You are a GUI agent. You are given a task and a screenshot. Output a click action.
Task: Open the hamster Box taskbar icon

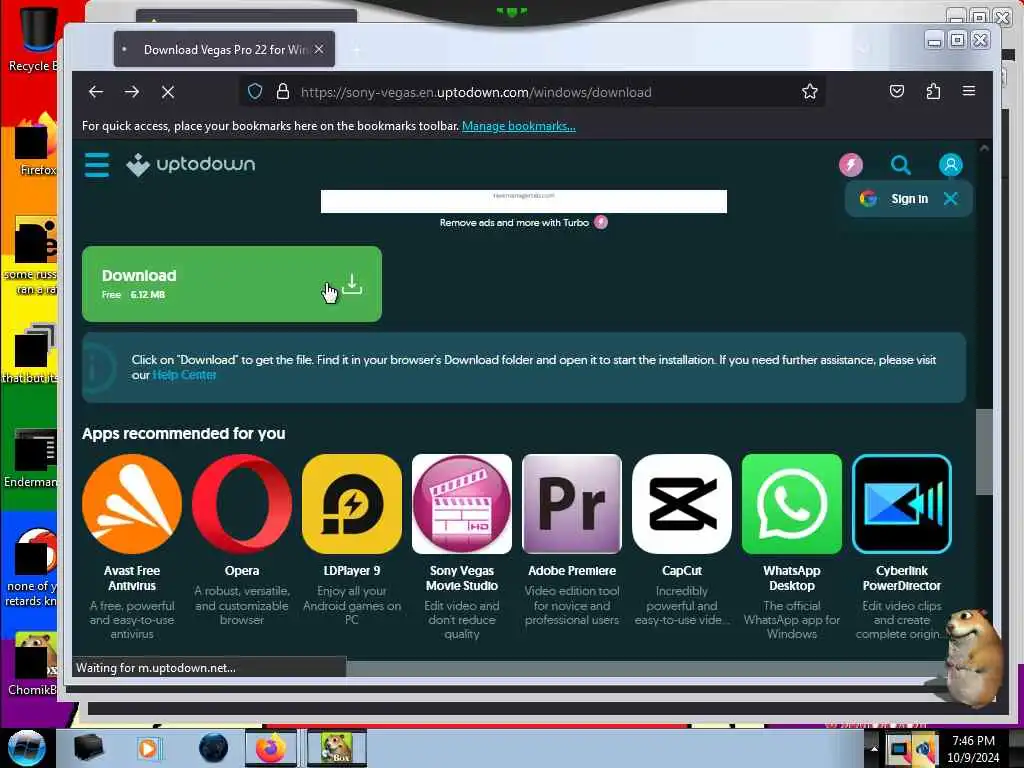point(336,748)
